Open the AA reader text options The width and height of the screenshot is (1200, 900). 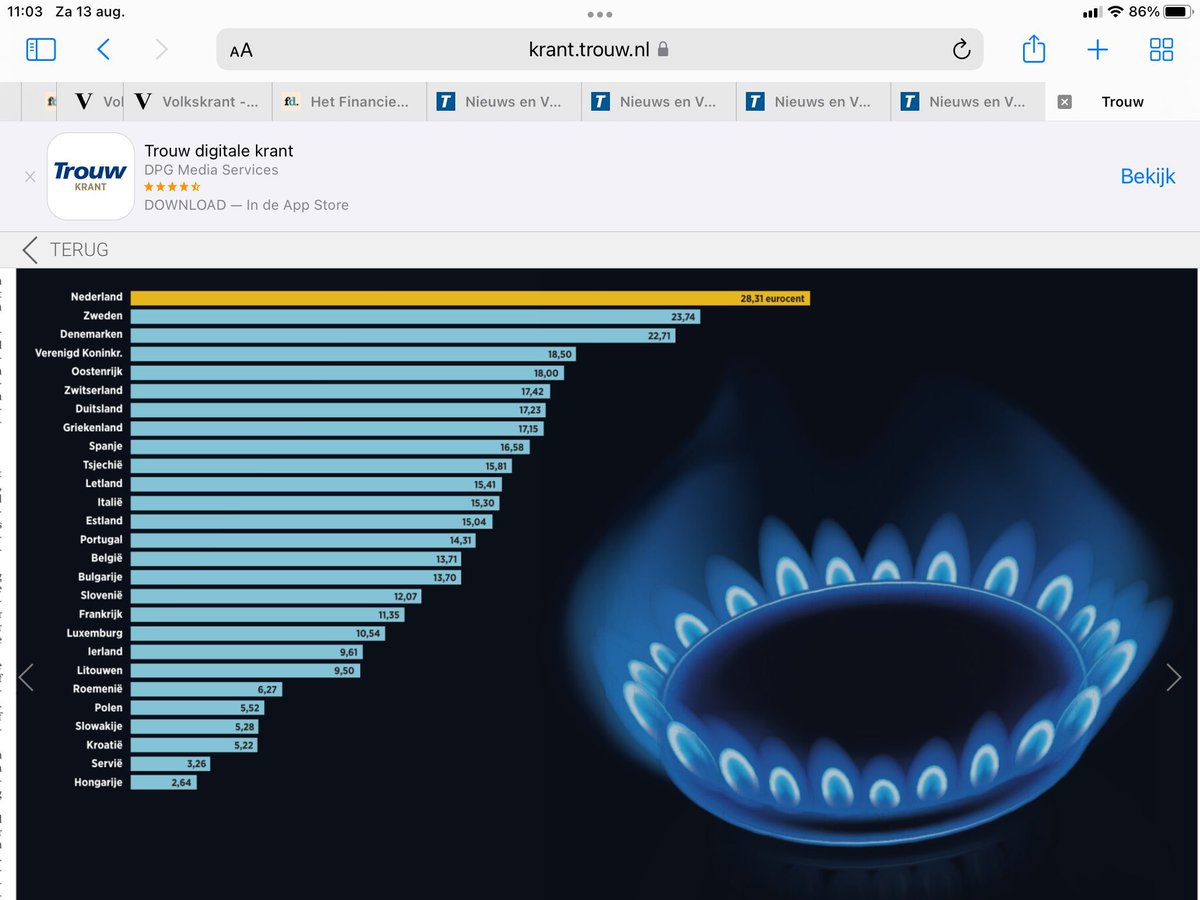[241, 50]
